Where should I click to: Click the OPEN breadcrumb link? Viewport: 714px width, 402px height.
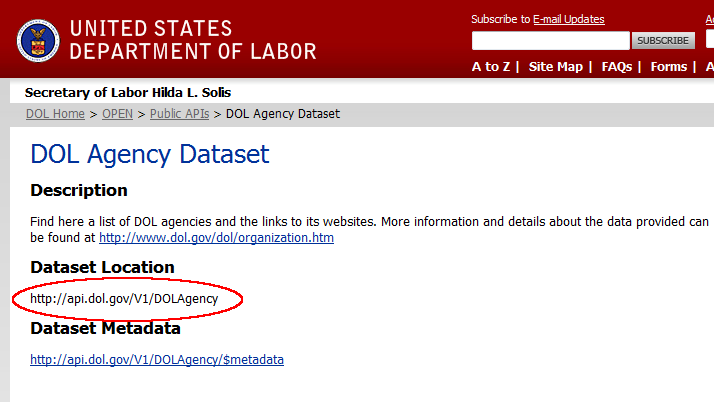click(x=117, y=114)
